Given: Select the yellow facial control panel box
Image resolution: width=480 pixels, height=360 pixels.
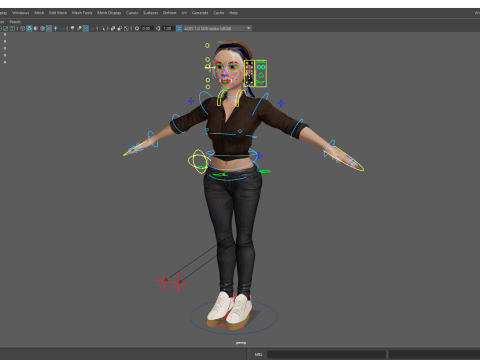Looking at the screenshot, I should [x=255, y=74].
